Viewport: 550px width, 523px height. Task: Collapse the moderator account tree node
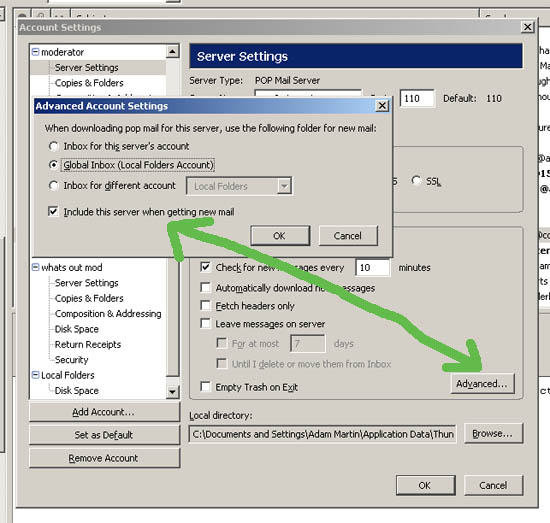(35, 52)
